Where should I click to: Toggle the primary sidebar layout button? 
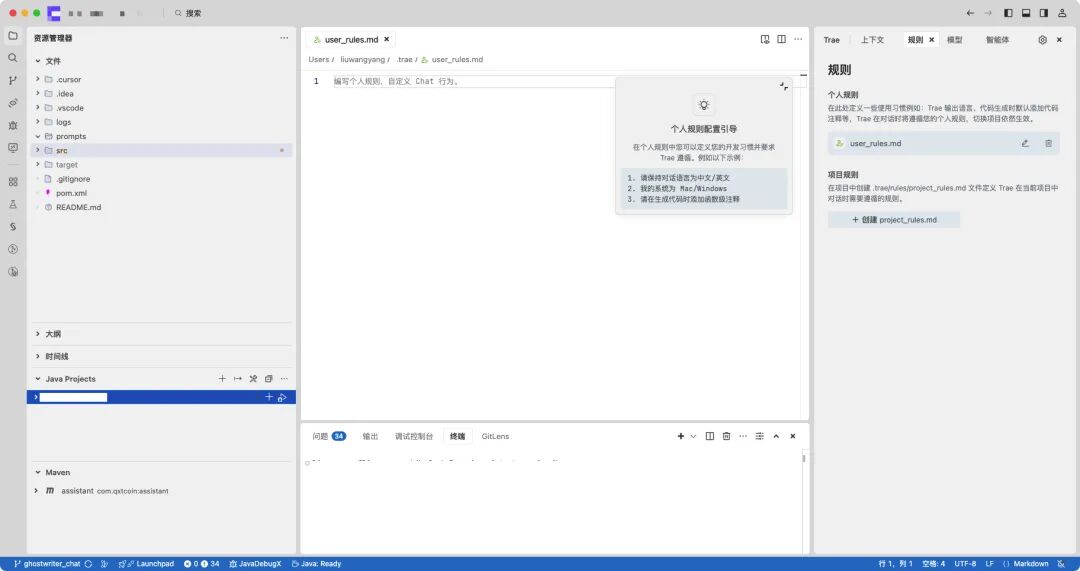1008,13
